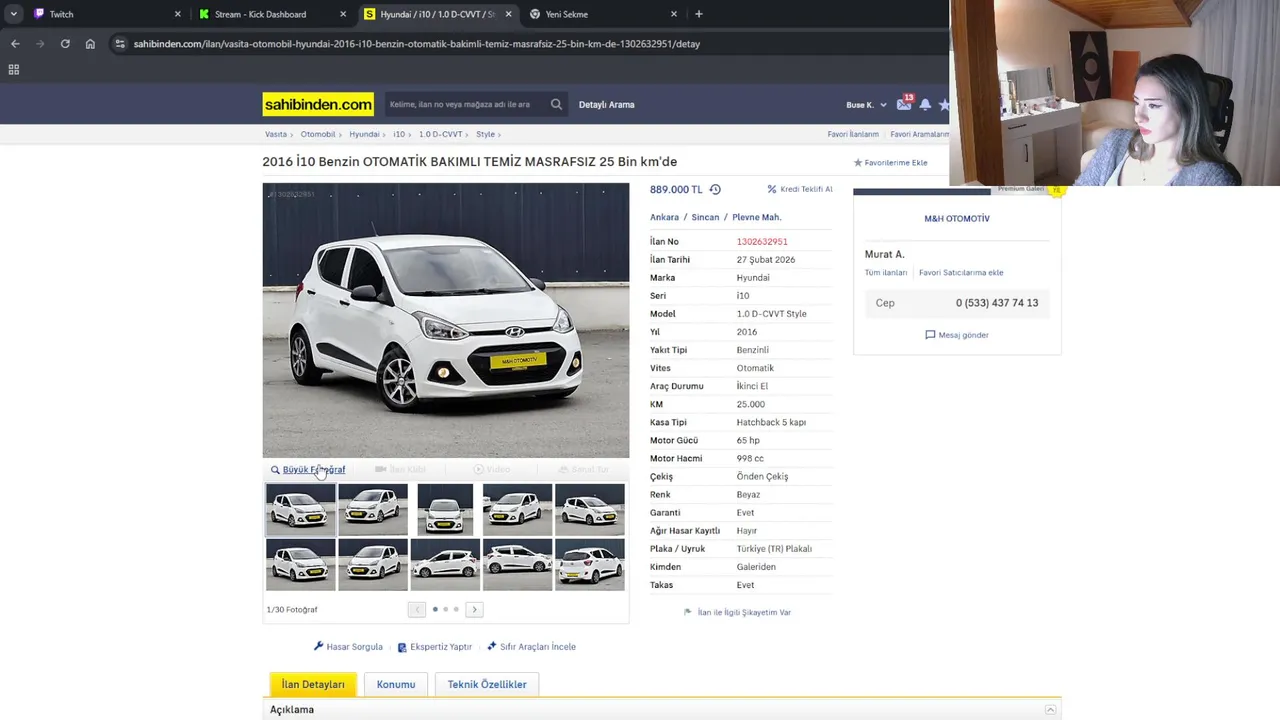Screen dimensions: 1280x720
Task: Select the İlan Detayları tab
Action: coord(313,684)
